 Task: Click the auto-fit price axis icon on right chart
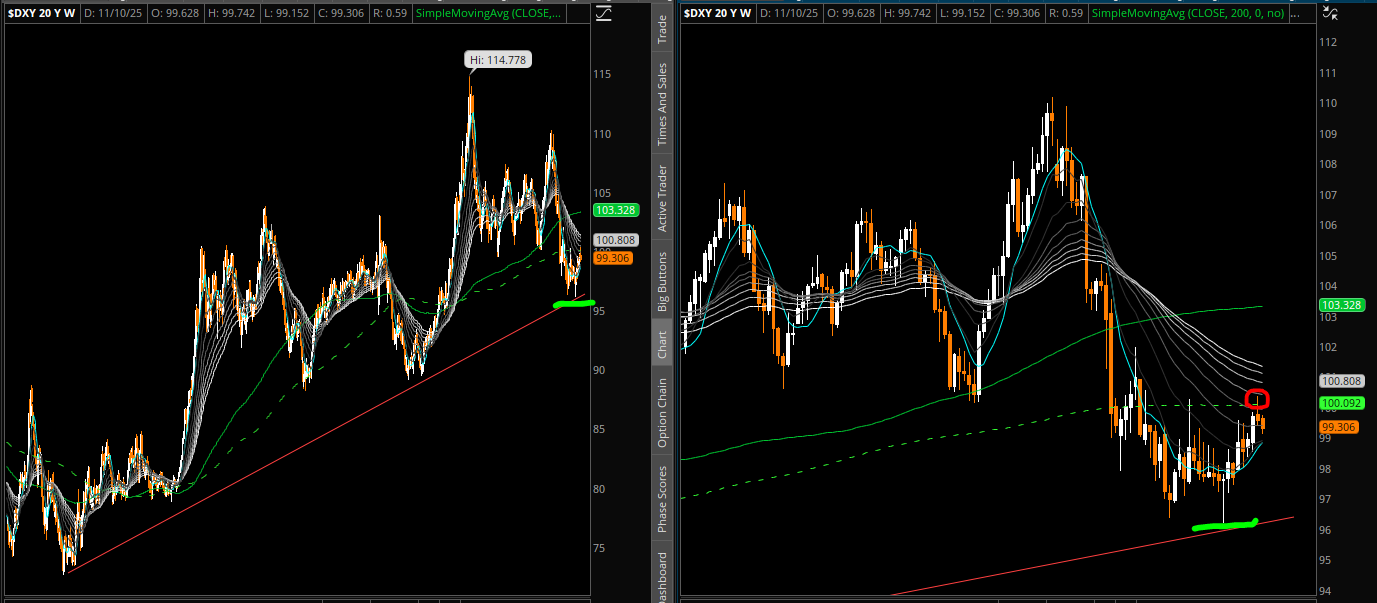[1329, 13]
